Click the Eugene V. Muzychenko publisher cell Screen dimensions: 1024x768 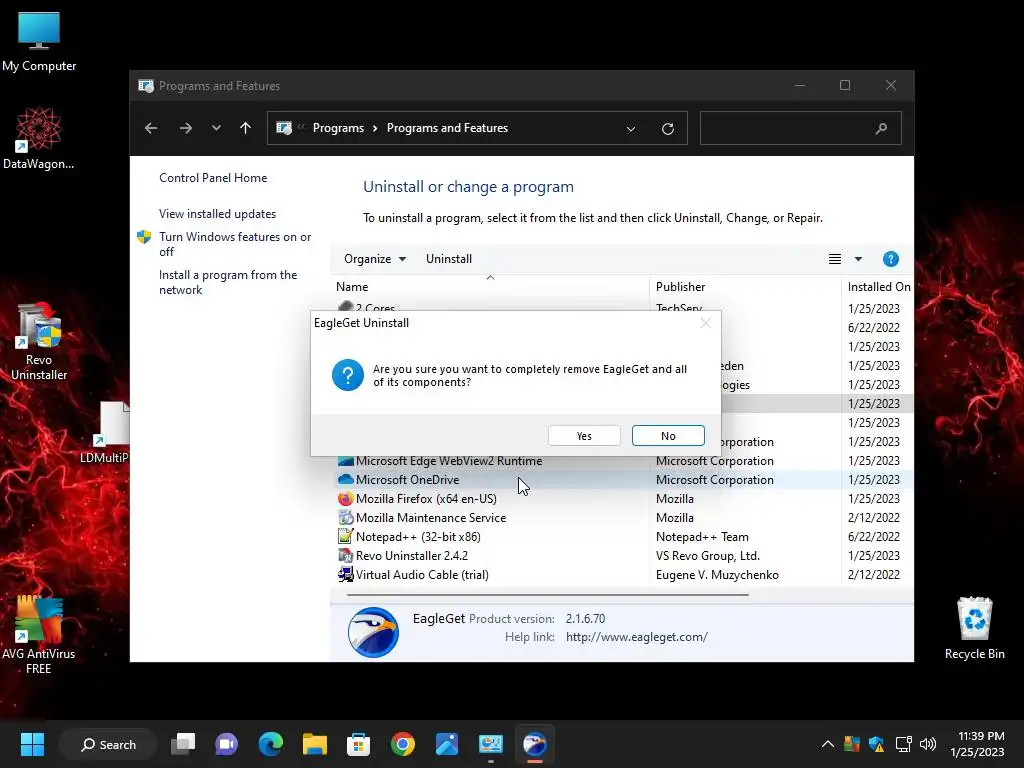717,575
